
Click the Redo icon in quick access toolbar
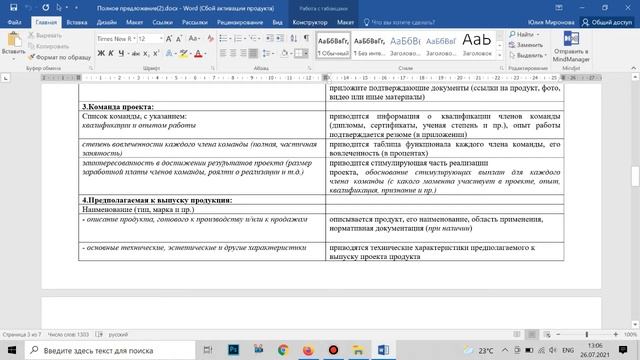45,7
